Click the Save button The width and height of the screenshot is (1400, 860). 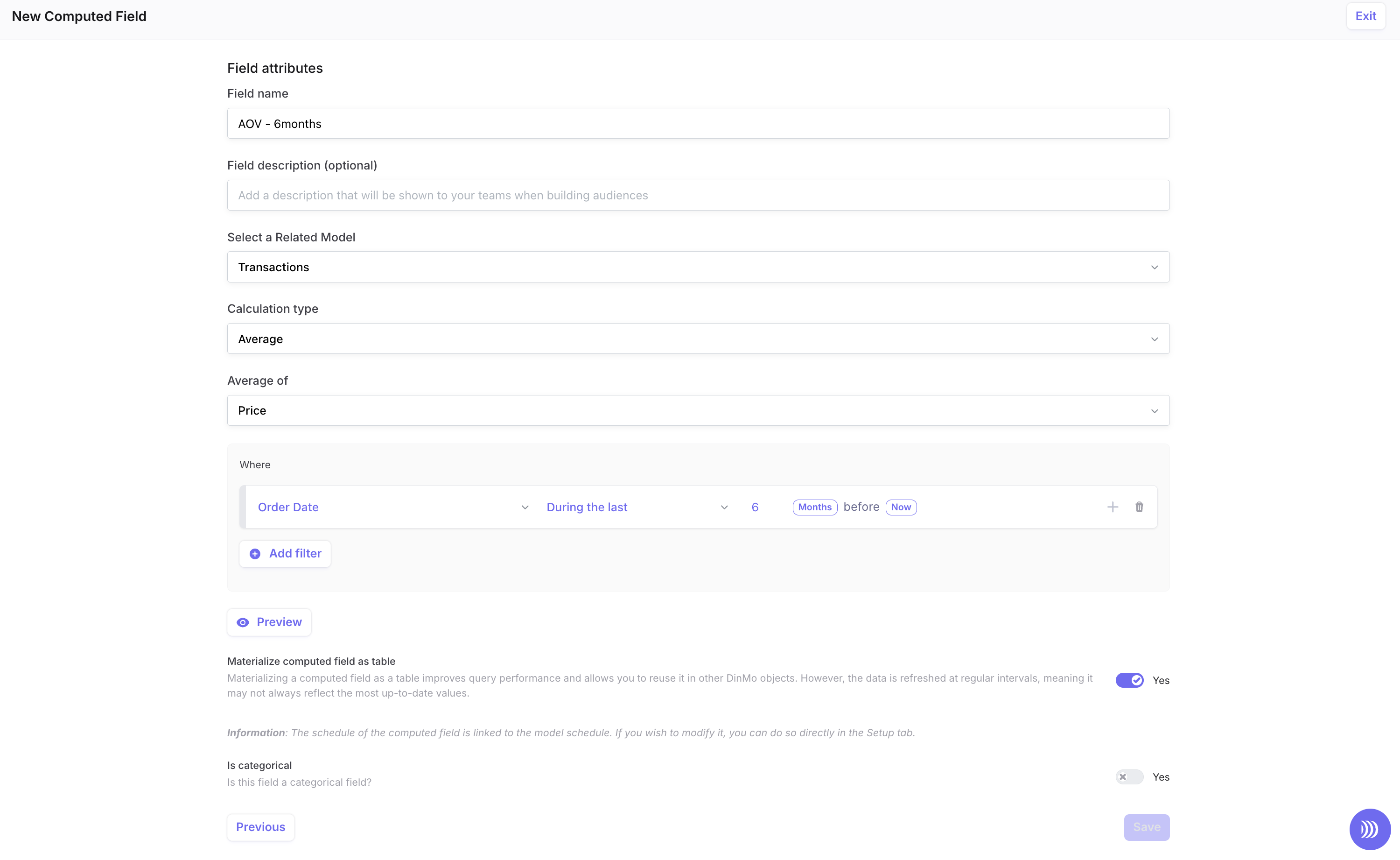[x=1147, y=827]
